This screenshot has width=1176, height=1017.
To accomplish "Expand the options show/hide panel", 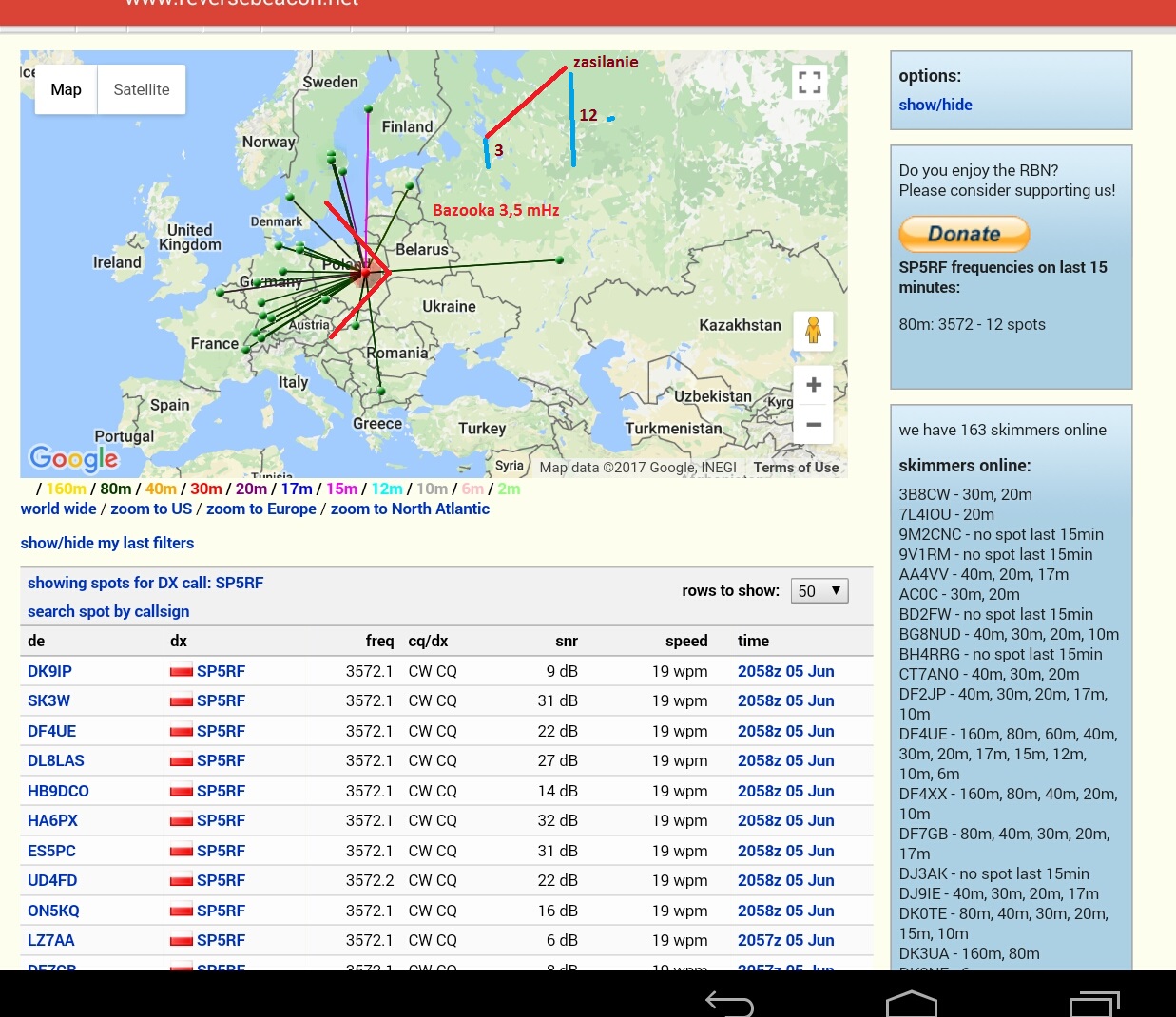I will (x=935, y=105).
